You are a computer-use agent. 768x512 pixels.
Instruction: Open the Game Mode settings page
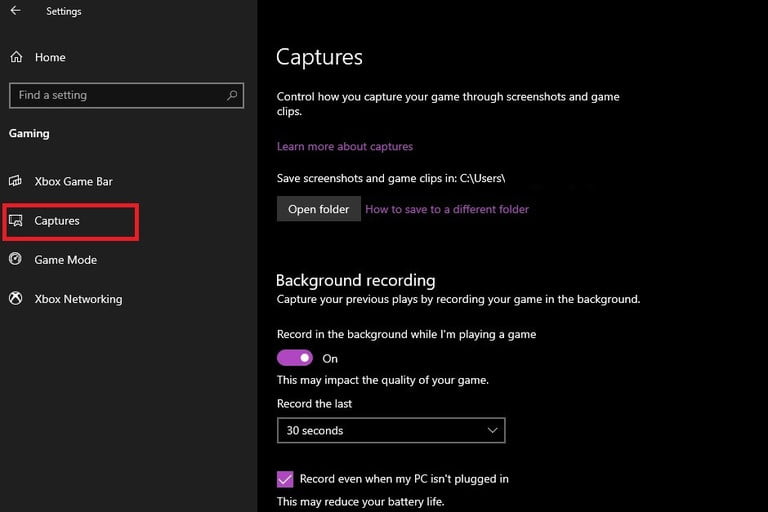(x=66, y=260)
